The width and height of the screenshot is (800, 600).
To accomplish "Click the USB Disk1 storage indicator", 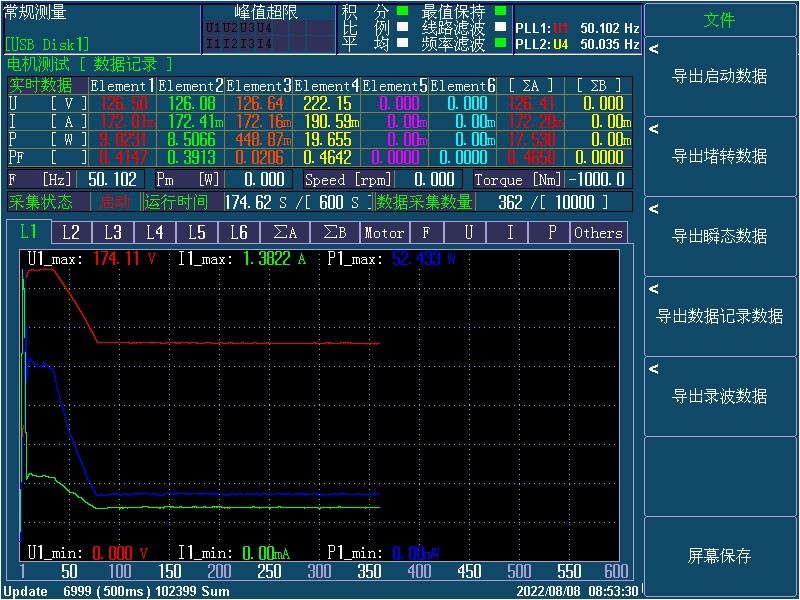I will click(47, 44).
